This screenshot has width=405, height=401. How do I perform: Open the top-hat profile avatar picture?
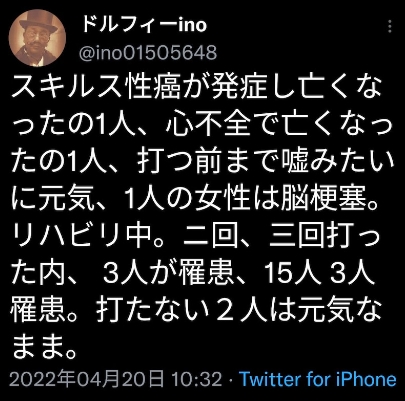pyautogui.click(x=37, y=38)
